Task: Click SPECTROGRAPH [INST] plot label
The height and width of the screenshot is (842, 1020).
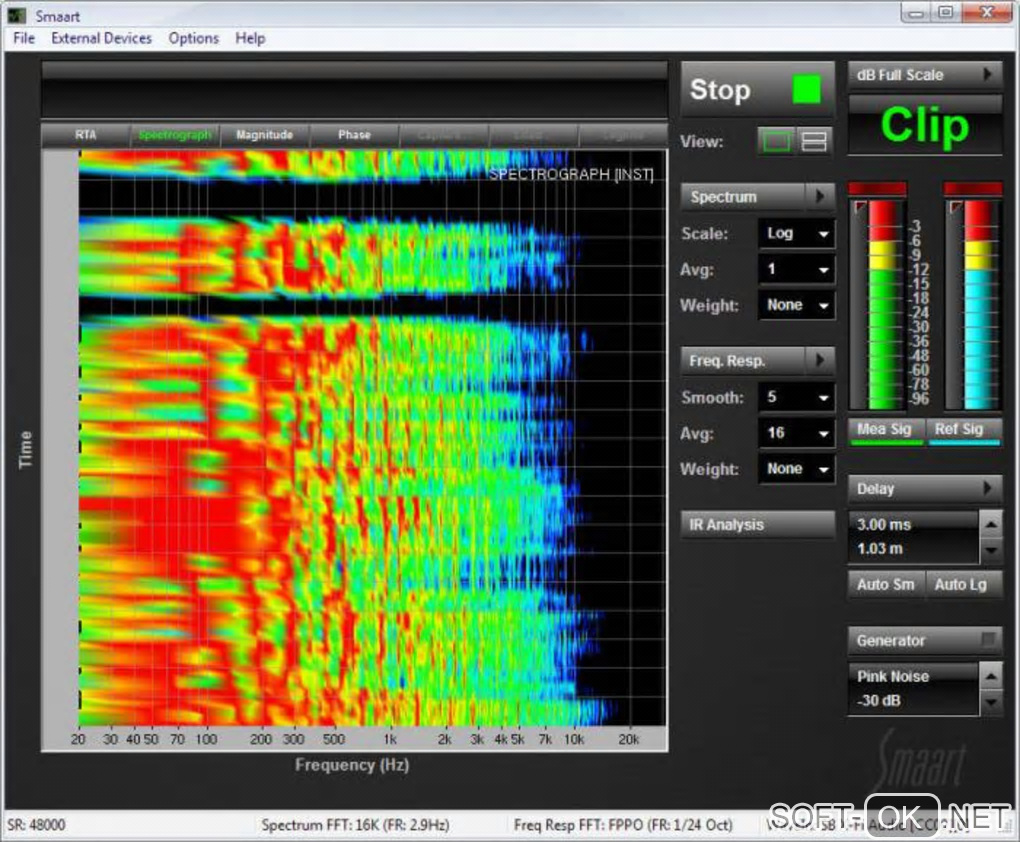Action: [x=570, y=174]
